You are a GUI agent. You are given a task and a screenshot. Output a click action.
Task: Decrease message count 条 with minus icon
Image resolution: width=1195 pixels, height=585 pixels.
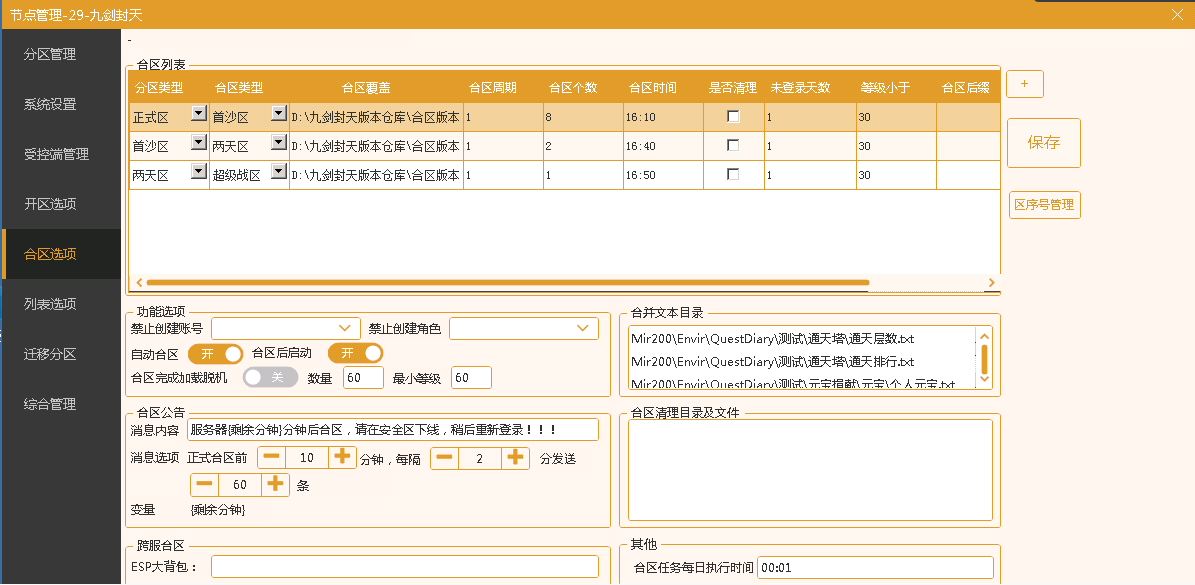click(x=205, y=484)
